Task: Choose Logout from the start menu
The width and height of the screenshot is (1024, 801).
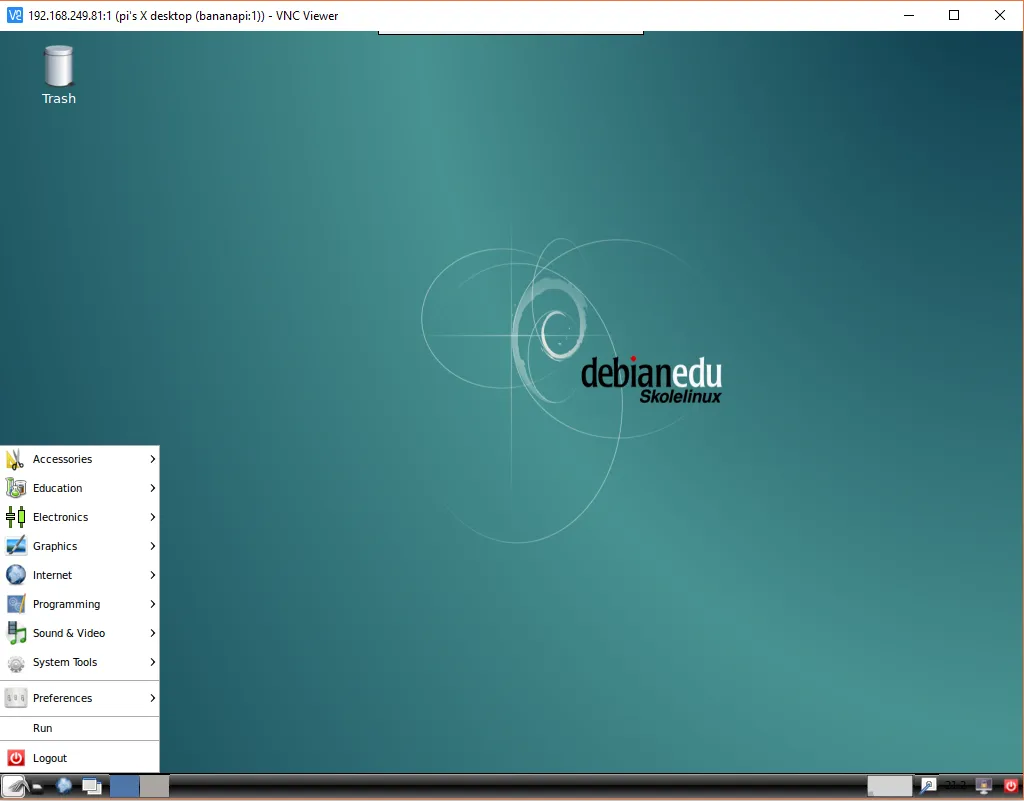Action: click(80, 758)
